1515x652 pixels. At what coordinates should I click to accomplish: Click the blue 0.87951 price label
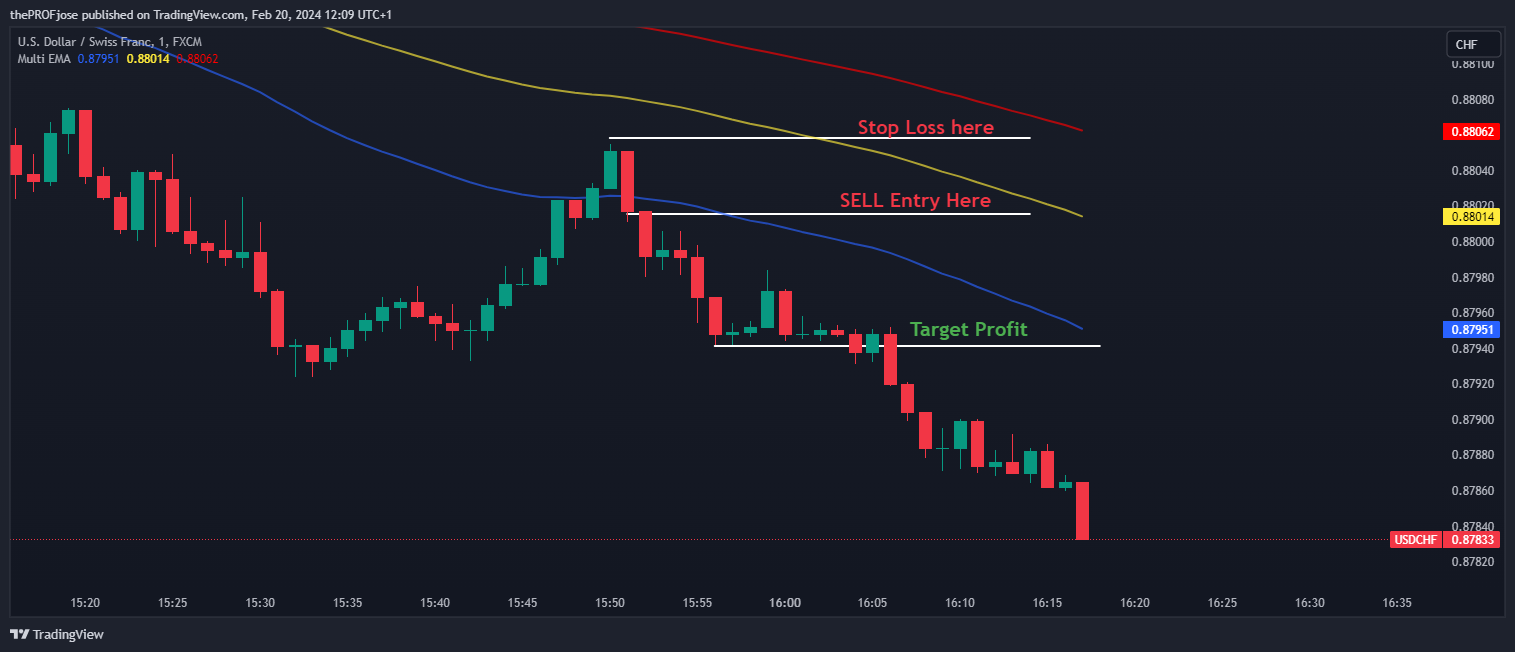tap(1471, 329)
